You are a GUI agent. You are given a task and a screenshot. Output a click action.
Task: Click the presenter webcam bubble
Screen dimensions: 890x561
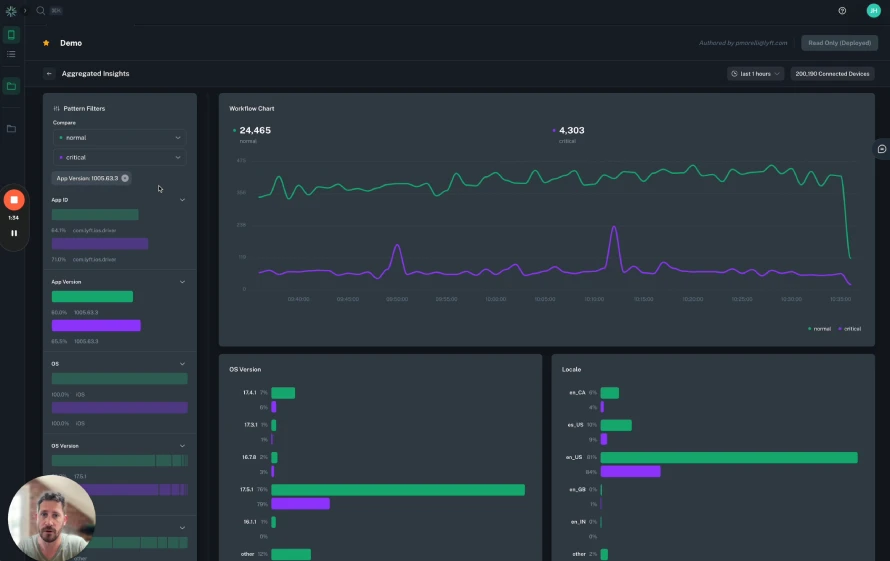click(x=52, y=517)
